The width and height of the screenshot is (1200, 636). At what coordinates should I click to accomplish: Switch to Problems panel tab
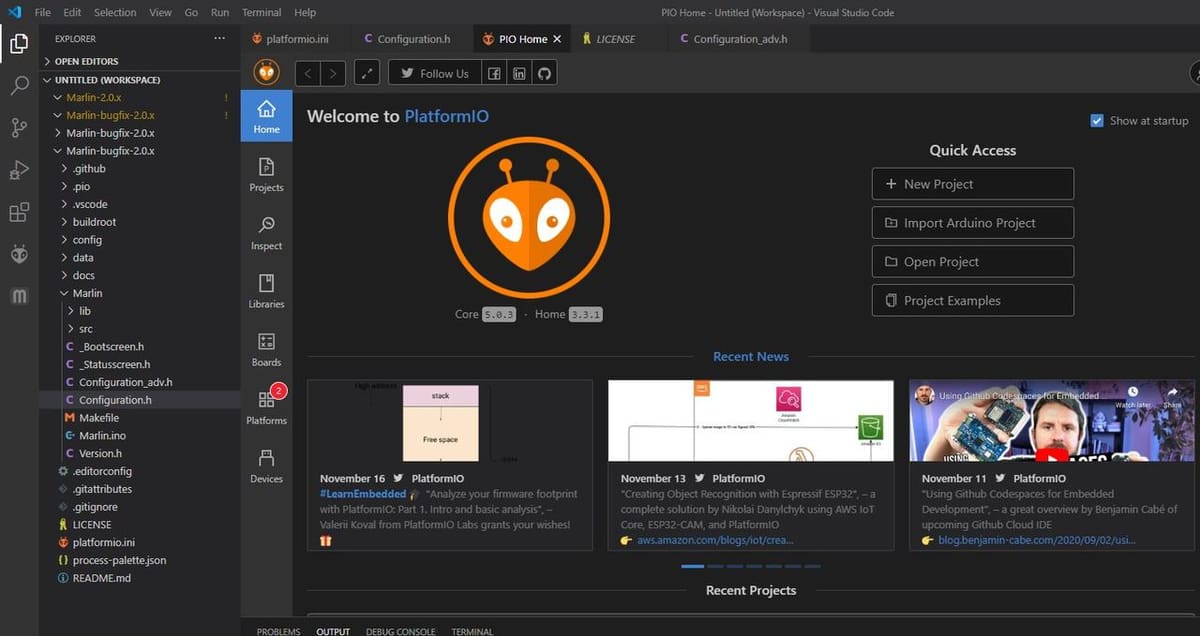tap(278, 631)
